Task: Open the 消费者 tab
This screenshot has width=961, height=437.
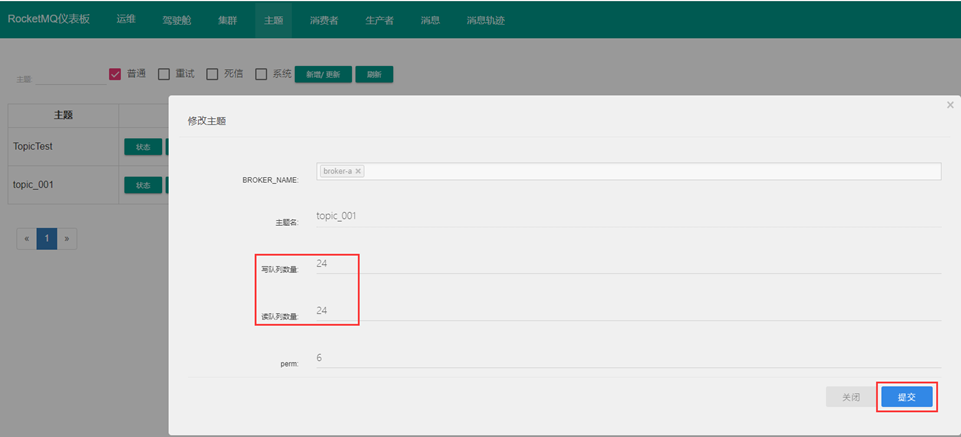Action: pos(324,20)
